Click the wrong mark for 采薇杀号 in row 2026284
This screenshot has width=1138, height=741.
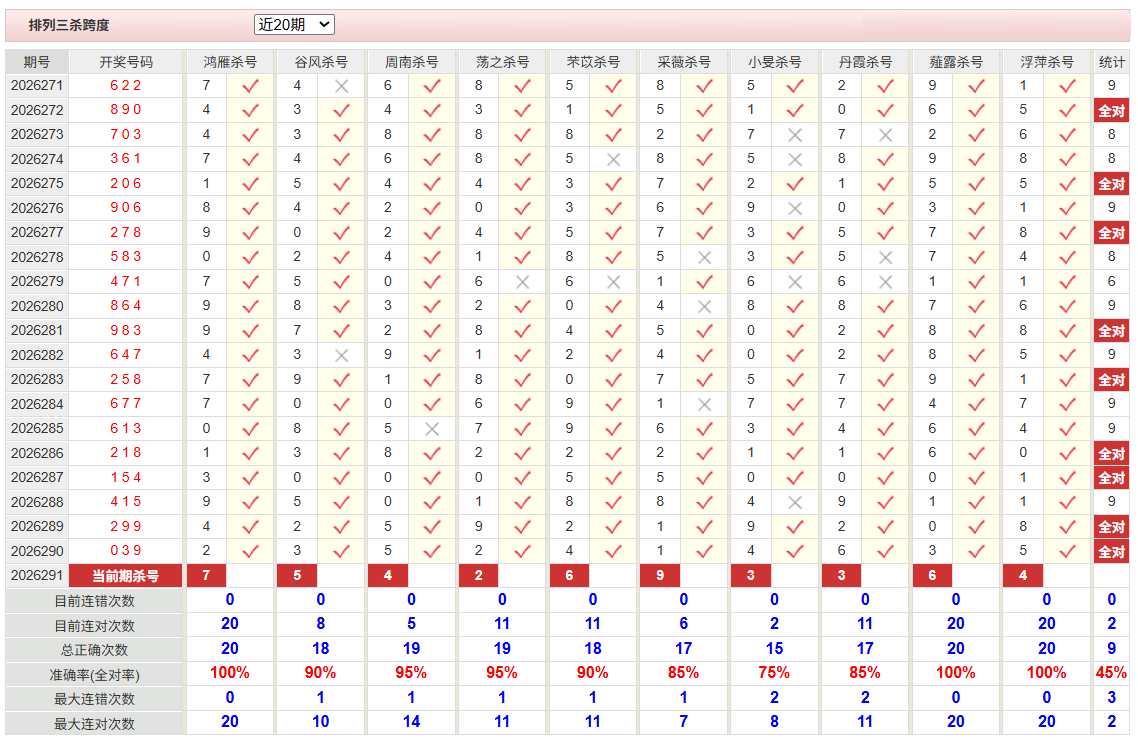[x=704, y=404]
